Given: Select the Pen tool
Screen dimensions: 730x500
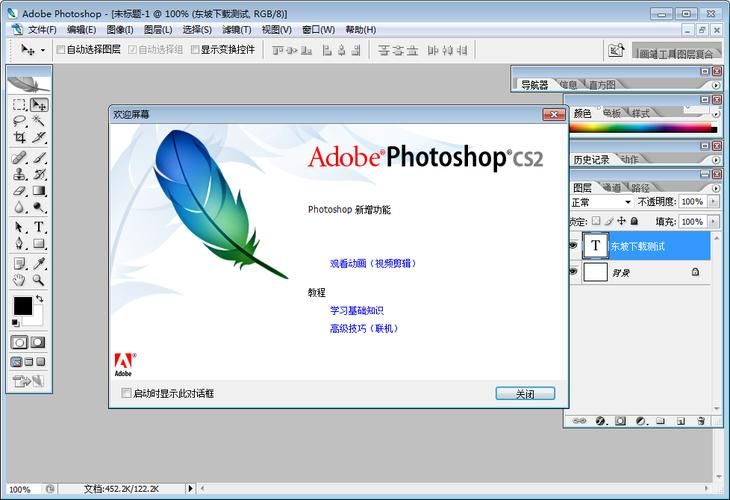Looking at the screenshot, I should click(x=19, y=243).
